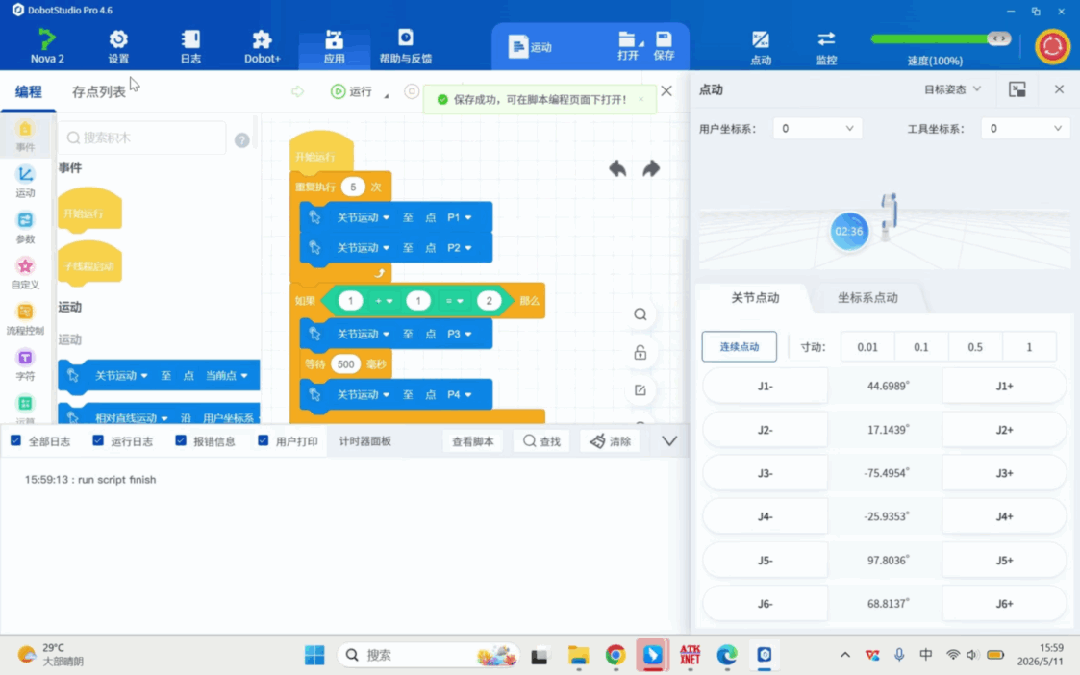Open the P3 point dropdown in block

(x=459, y=334)
